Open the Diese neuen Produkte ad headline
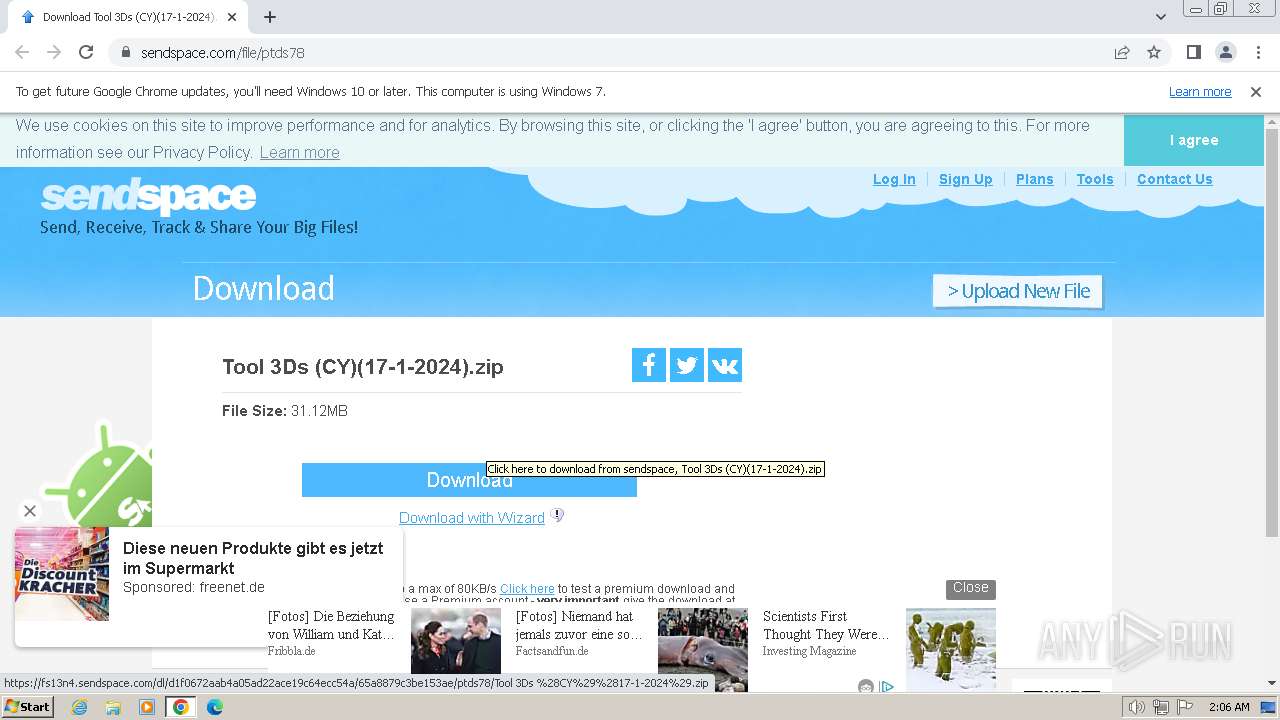Image resolution: width=1280 pixels, height=720 pixels. point(253,558)
